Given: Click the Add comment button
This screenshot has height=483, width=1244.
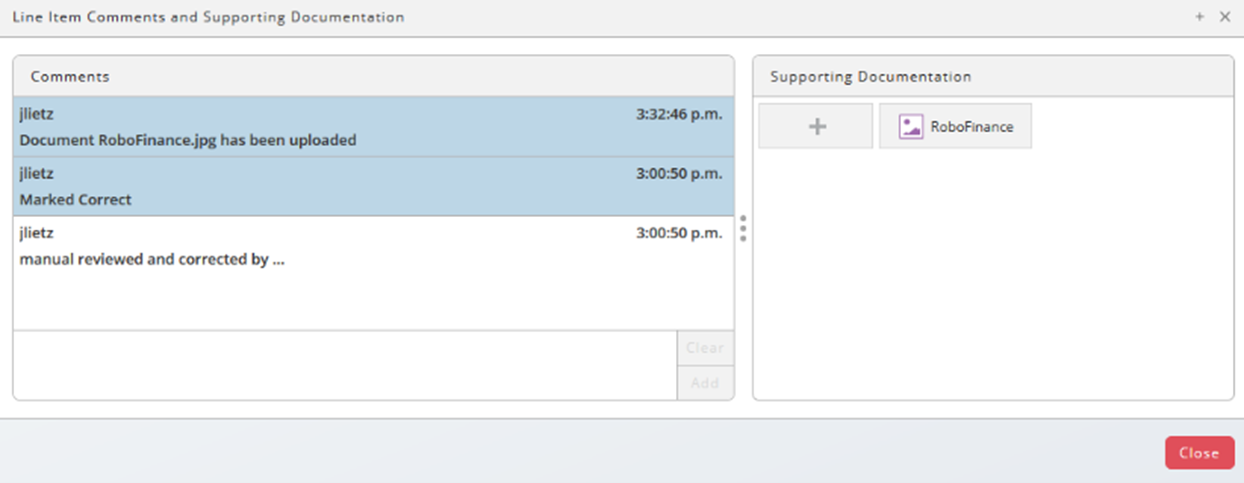Looking at the screenshot, I should click(705, 383).
